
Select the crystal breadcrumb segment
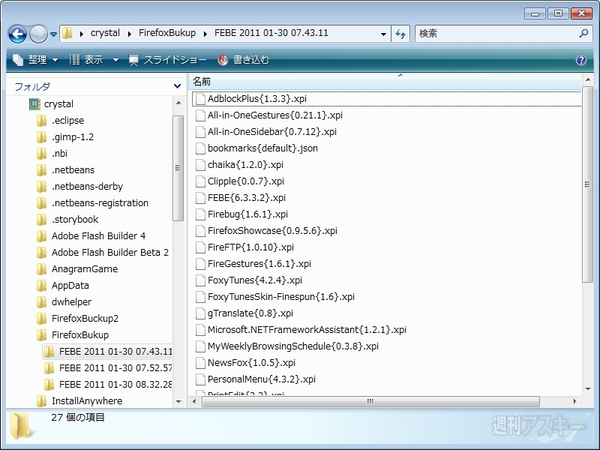[105, 33]
